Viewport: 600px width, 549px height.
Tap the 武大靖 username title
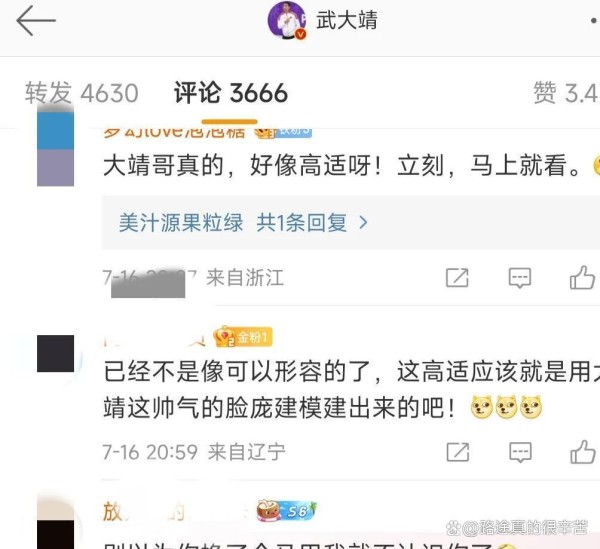point(347,20)
